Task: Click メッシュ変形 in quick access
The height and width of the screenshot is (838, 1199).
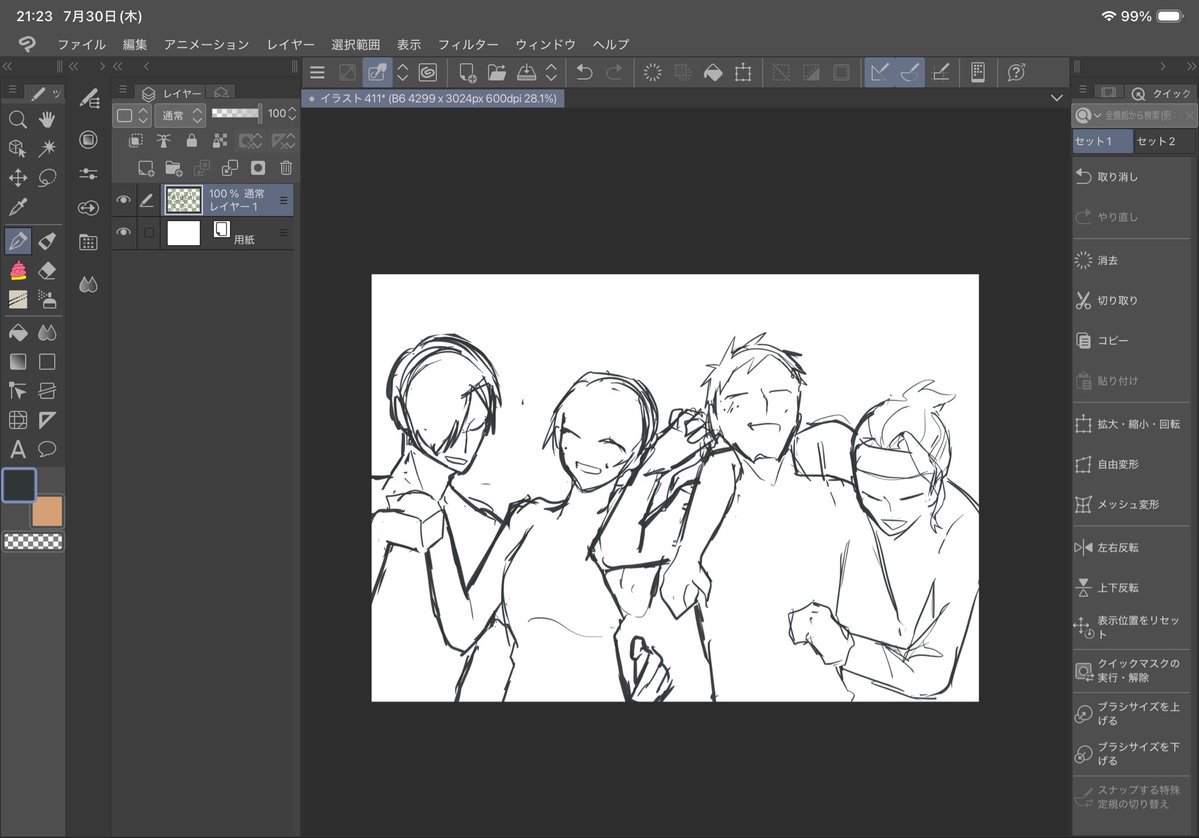Action: pyautogui.click(x=1132, y=505)
